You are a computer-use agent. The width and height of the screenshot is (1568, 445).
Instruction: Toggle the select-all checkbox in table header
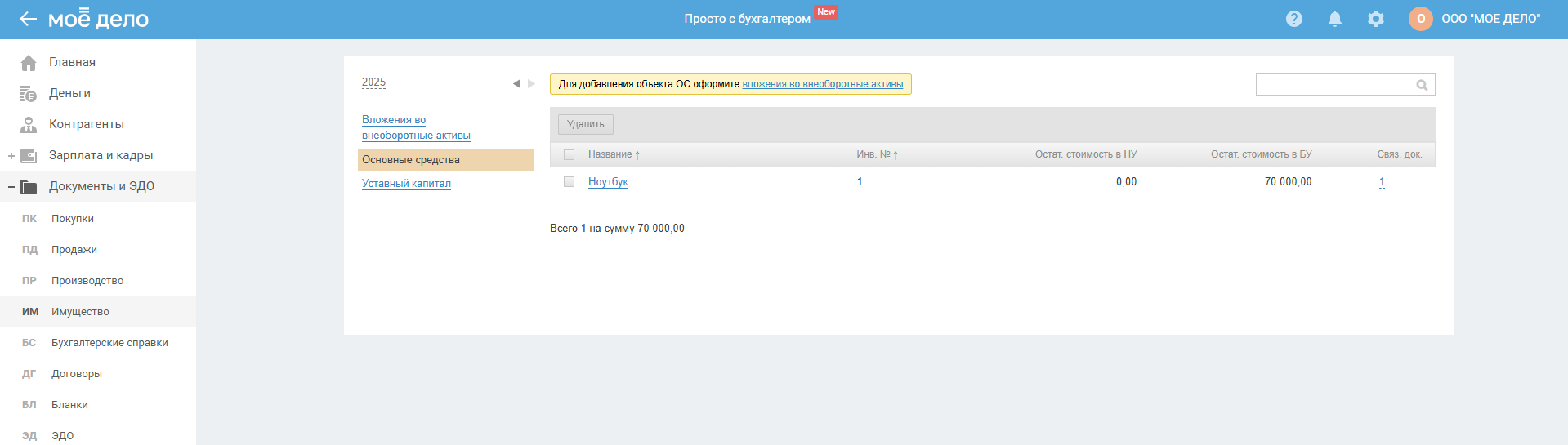570,154
